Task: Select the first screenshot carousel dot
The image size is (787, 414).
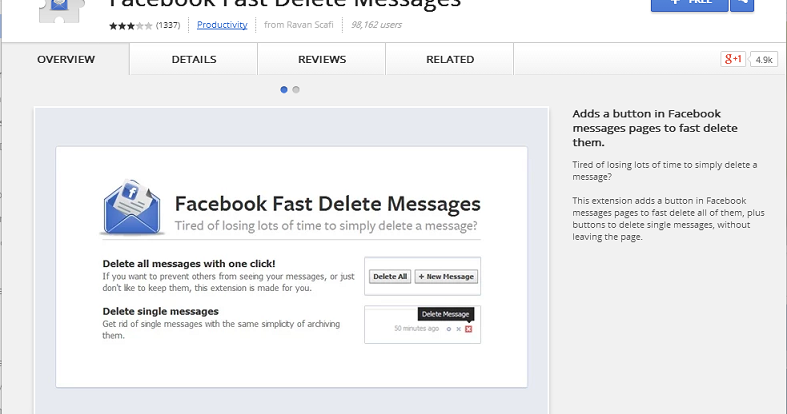Action: 284,90
